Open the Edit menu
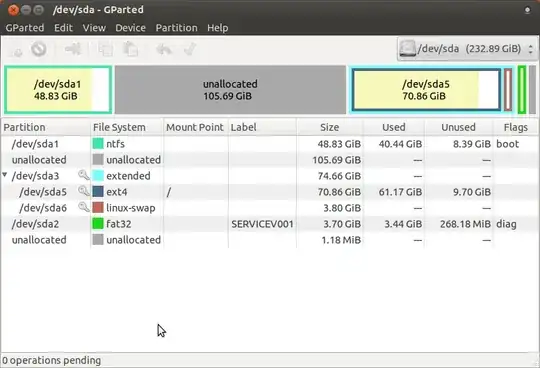 tap(63, 28)
